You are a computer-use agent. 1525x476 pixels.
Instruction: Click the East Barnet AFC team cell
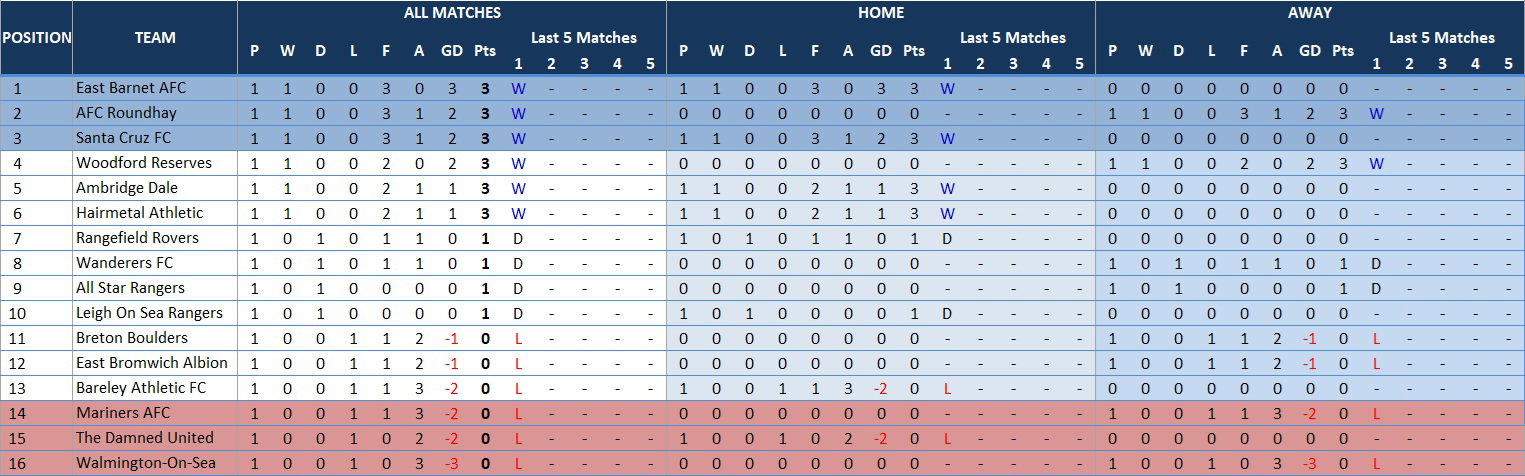[x=155, y=88]
